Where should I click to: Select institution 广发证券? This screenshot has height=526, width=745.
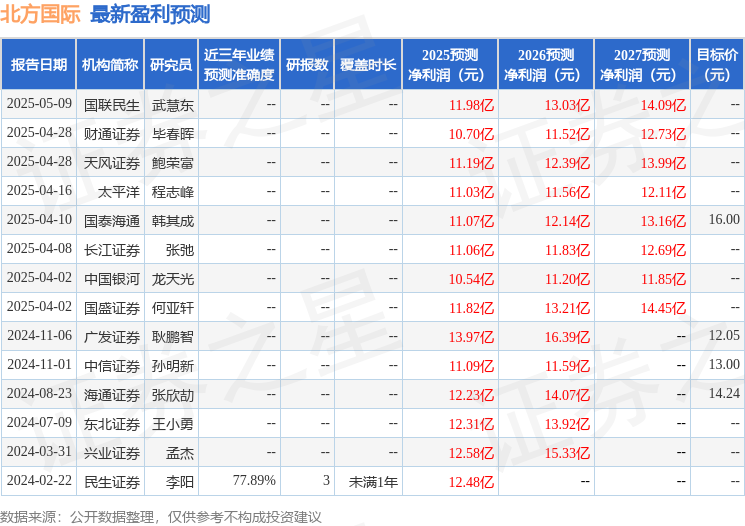(x=112, y=337)
